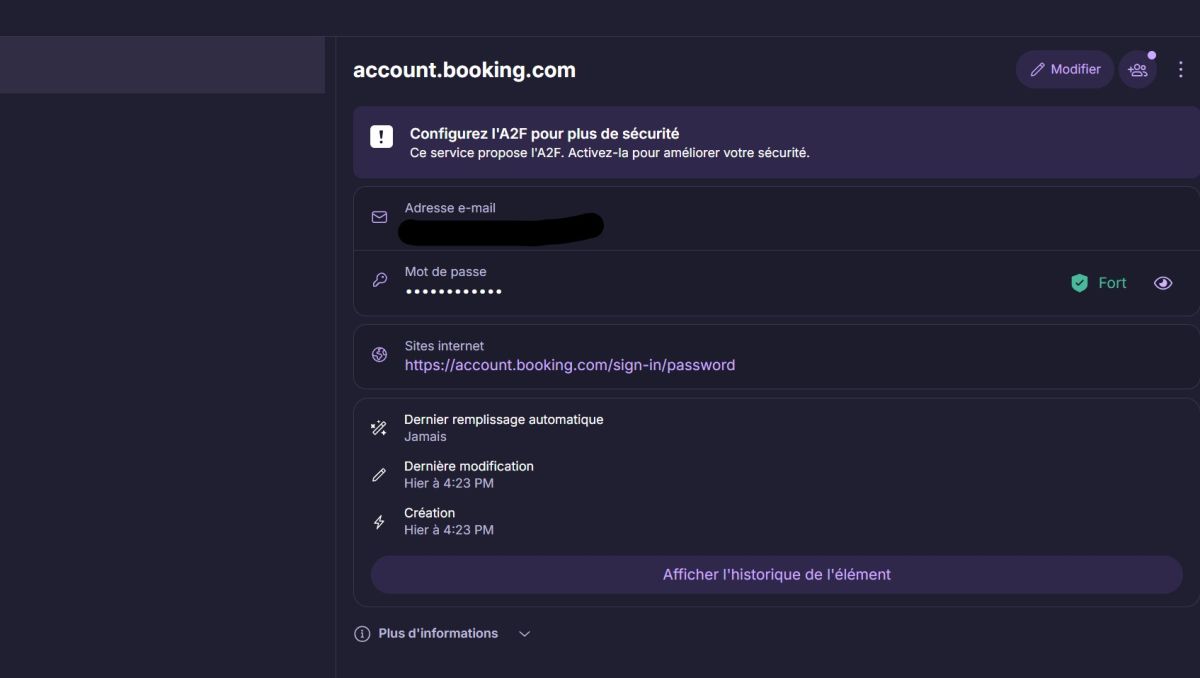Show the password with the eye icon
Image resolution: width=1200 pixels, height=678 pixels.
[x=1162, y=283]
